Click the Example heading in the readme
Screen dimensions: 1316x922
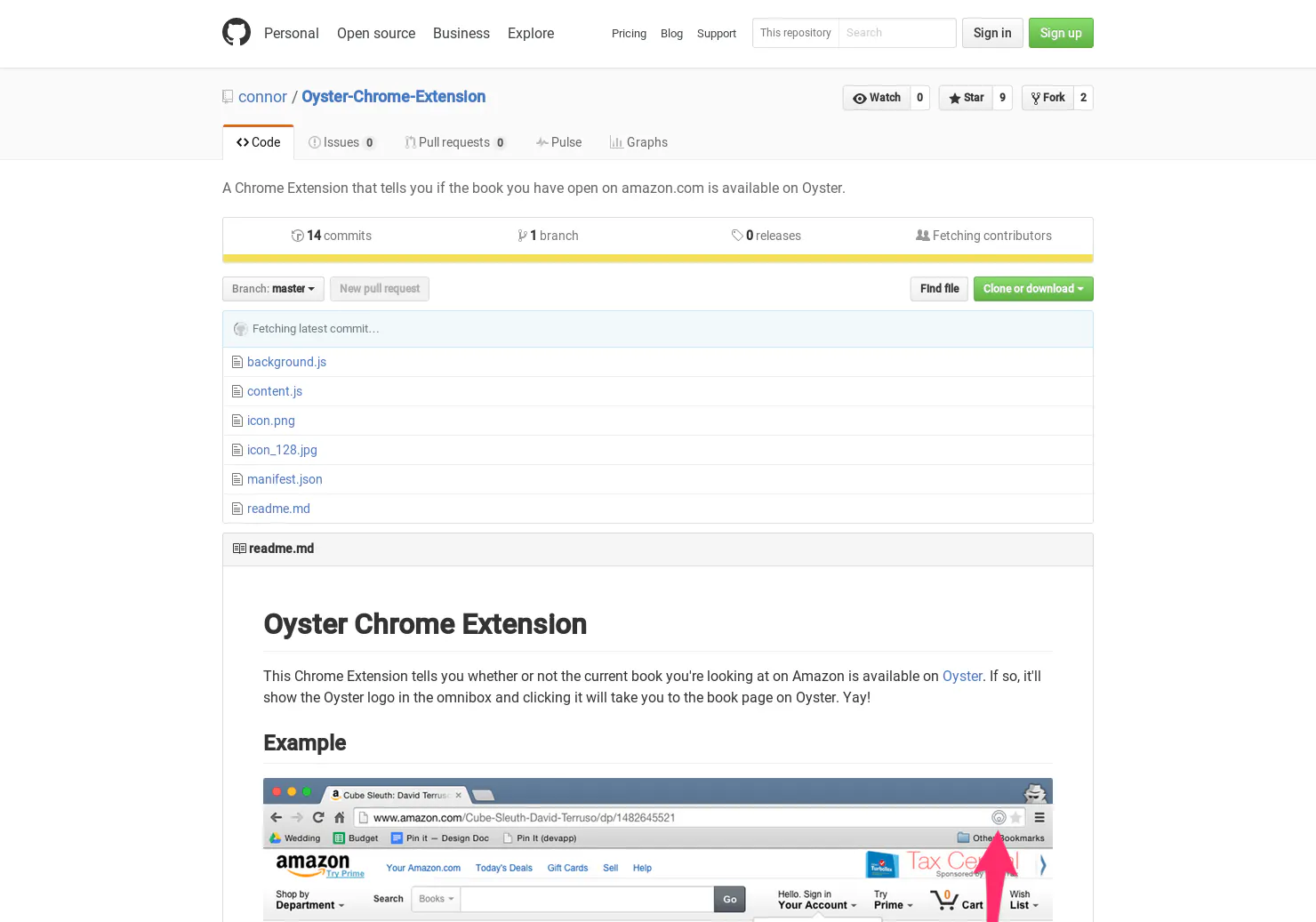[x=304, y=742]
